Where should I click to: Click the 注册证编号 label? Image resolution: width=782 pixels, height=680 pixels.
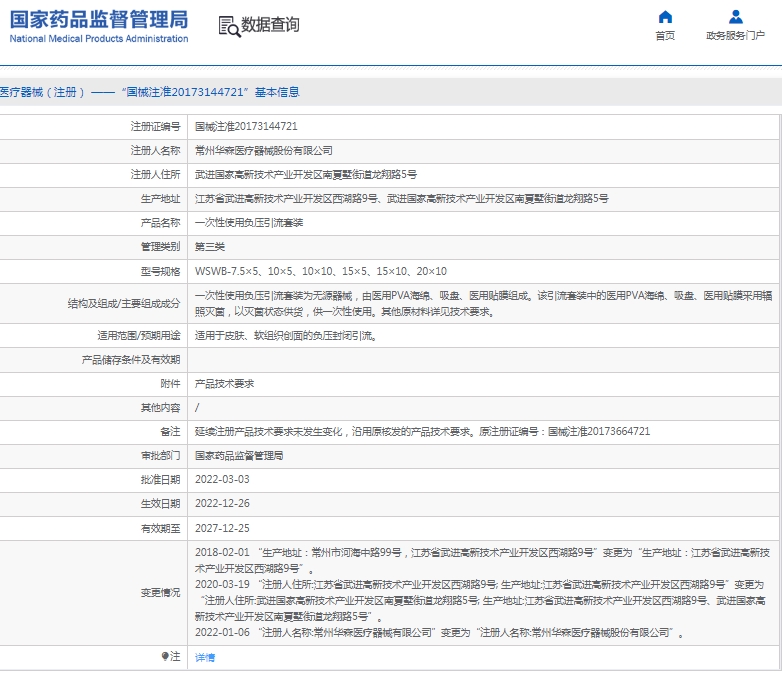tap(155, 127)
